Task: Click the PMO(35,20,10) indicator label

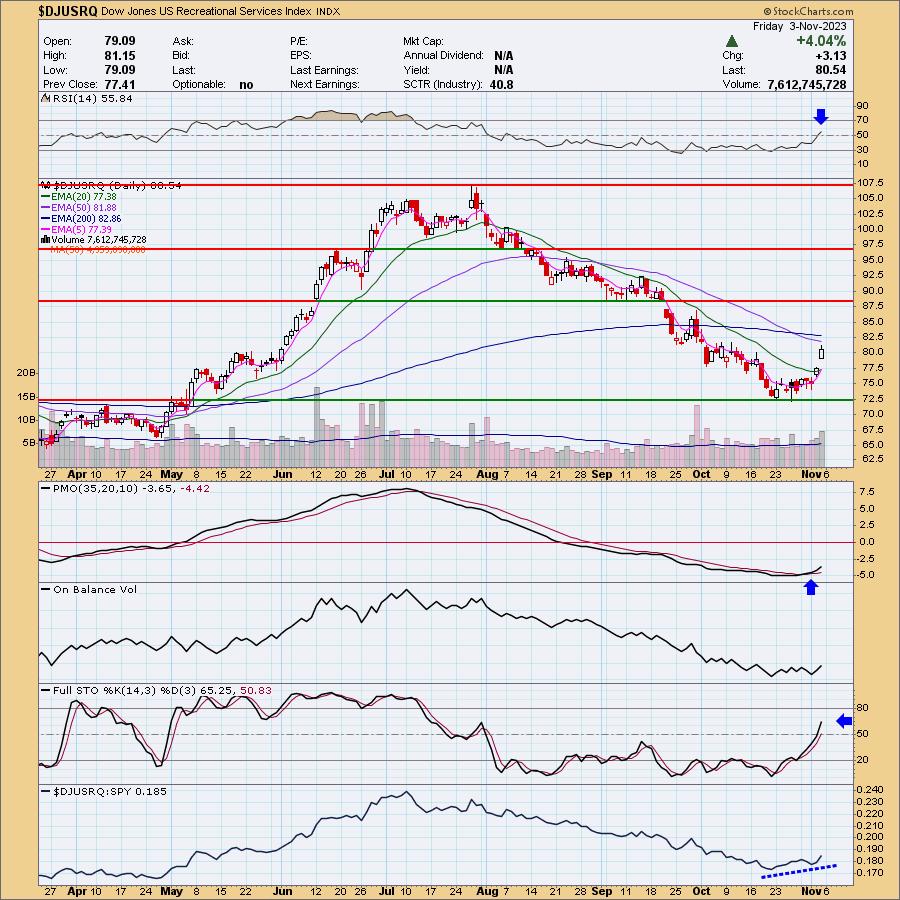Action: click(131, 488)
